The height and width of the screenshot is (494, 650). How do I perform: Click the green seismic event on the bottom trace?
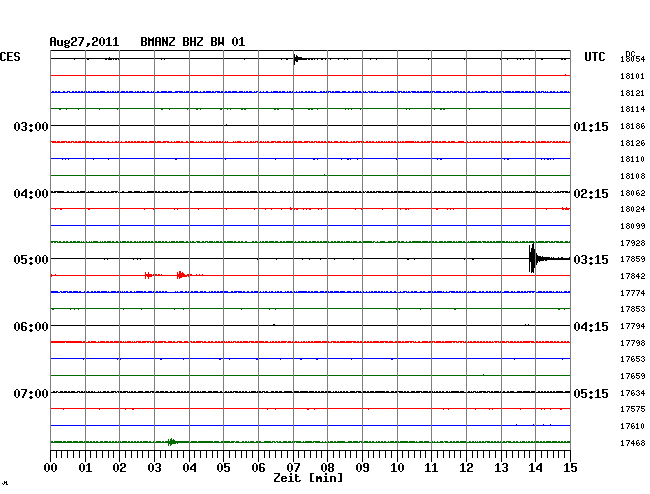point(171,442)
